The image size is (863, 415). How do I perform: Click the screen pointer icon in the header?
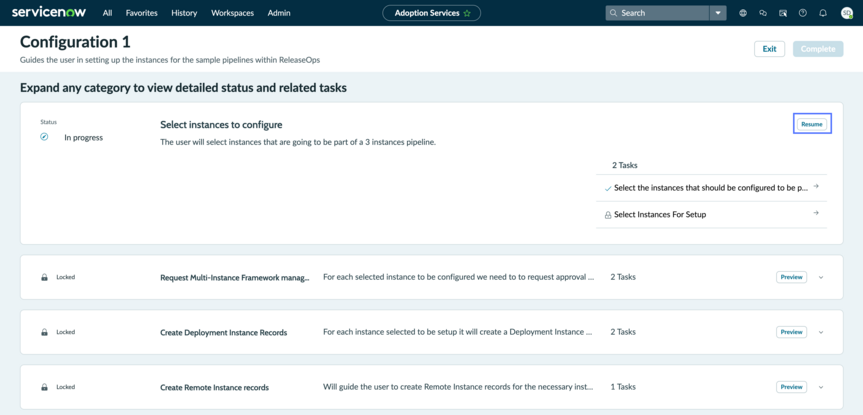[x=783, y=13]
